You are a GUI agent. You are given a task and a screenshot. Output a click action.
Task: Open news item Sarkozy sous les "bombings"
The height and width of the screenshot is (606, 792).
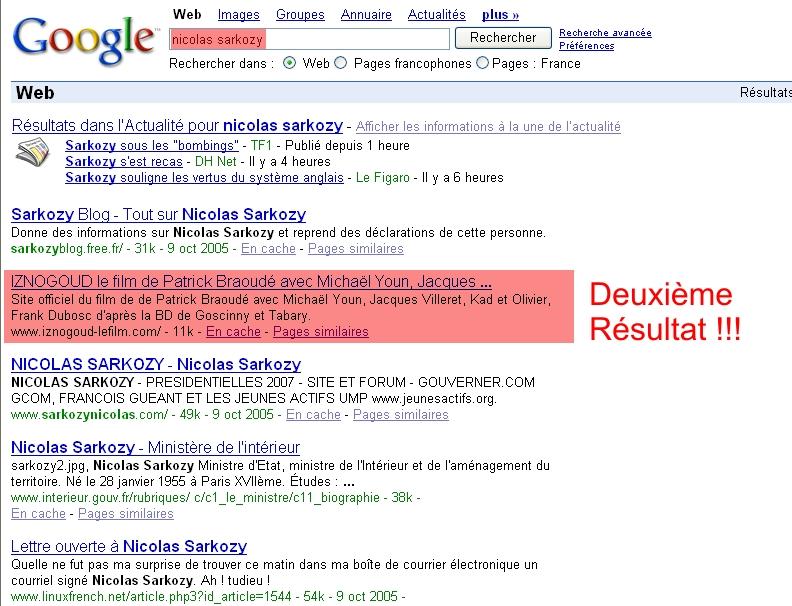(x=152, y=145)
